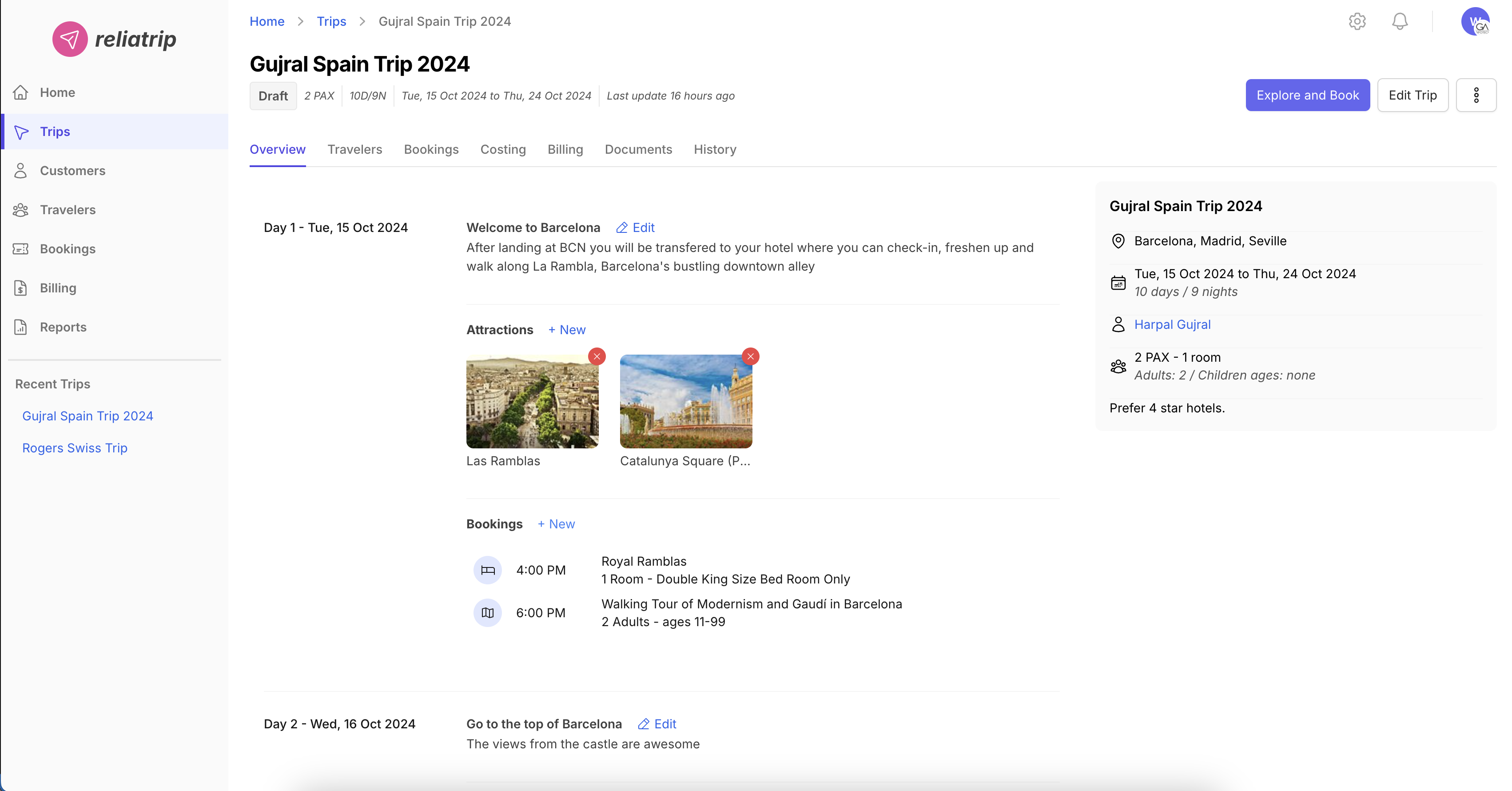The width and height of the screenshot is (1512, 791).
Task: Switch to the Costing tab
Action: pos(503,149)
